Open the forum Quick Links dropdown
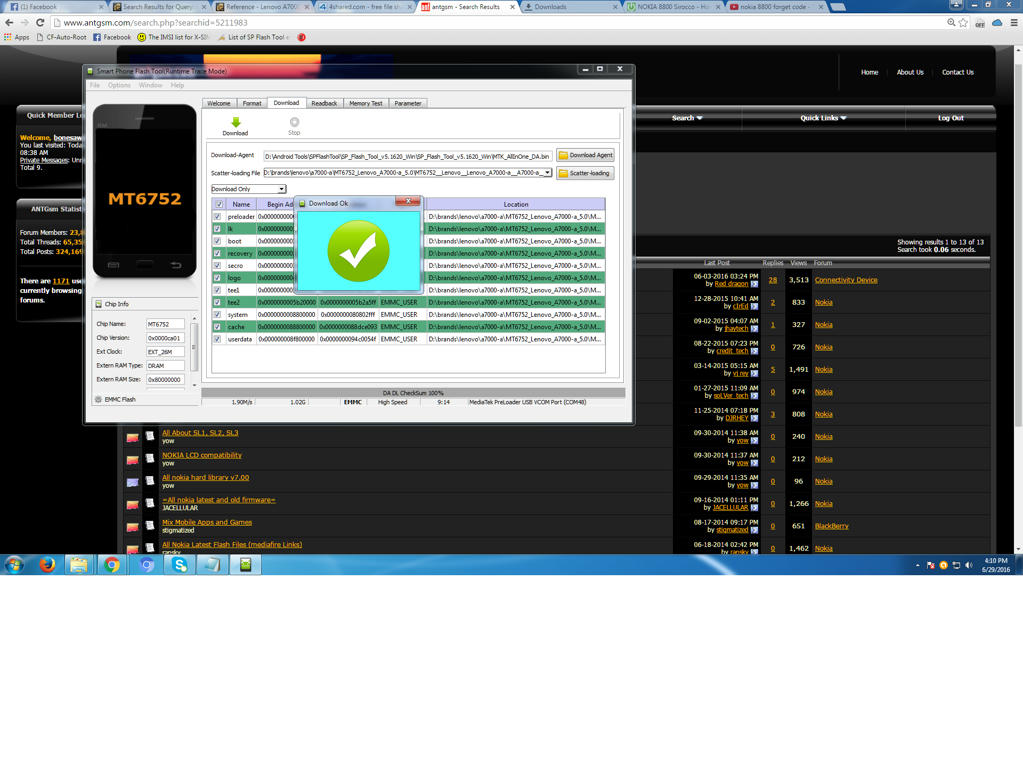This screenshot has height=768, width=1023. coord(823,118)
